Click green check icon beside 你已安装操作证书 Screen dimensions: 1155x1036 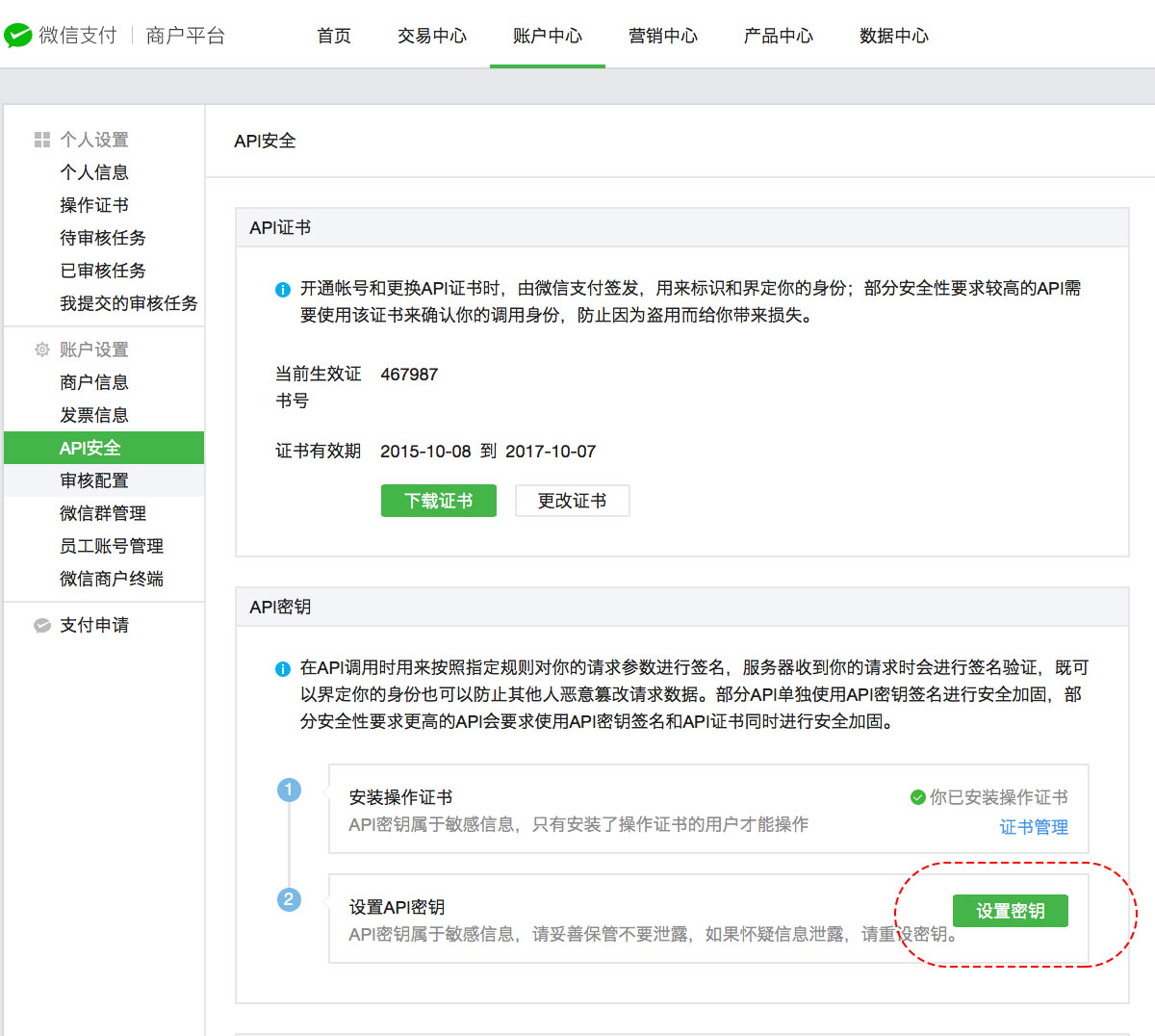(x=918, y=797)
